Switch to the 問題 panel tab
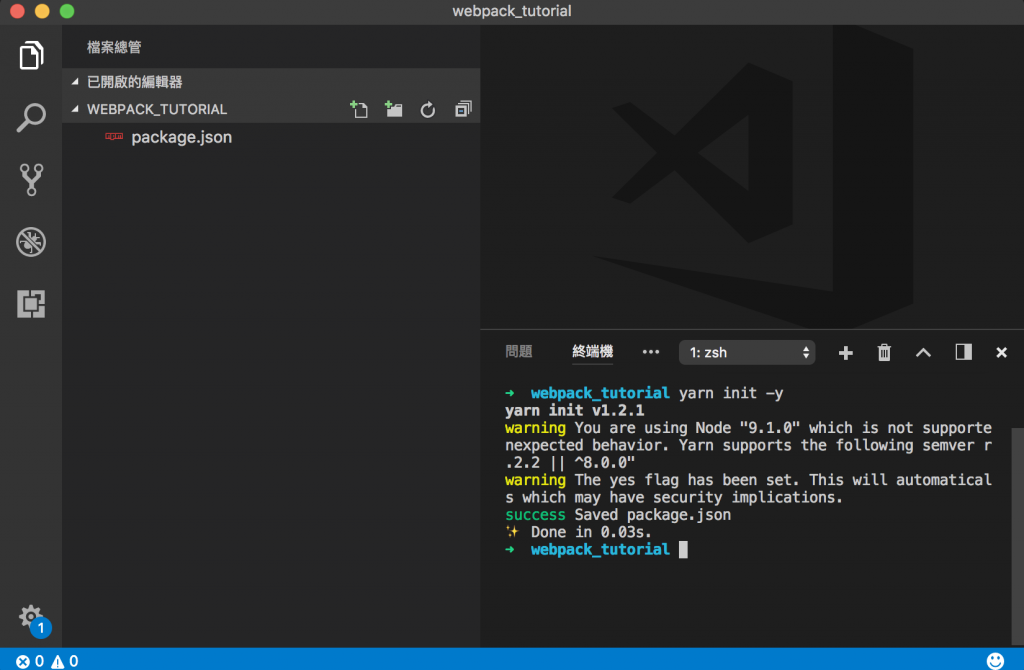 519,352
